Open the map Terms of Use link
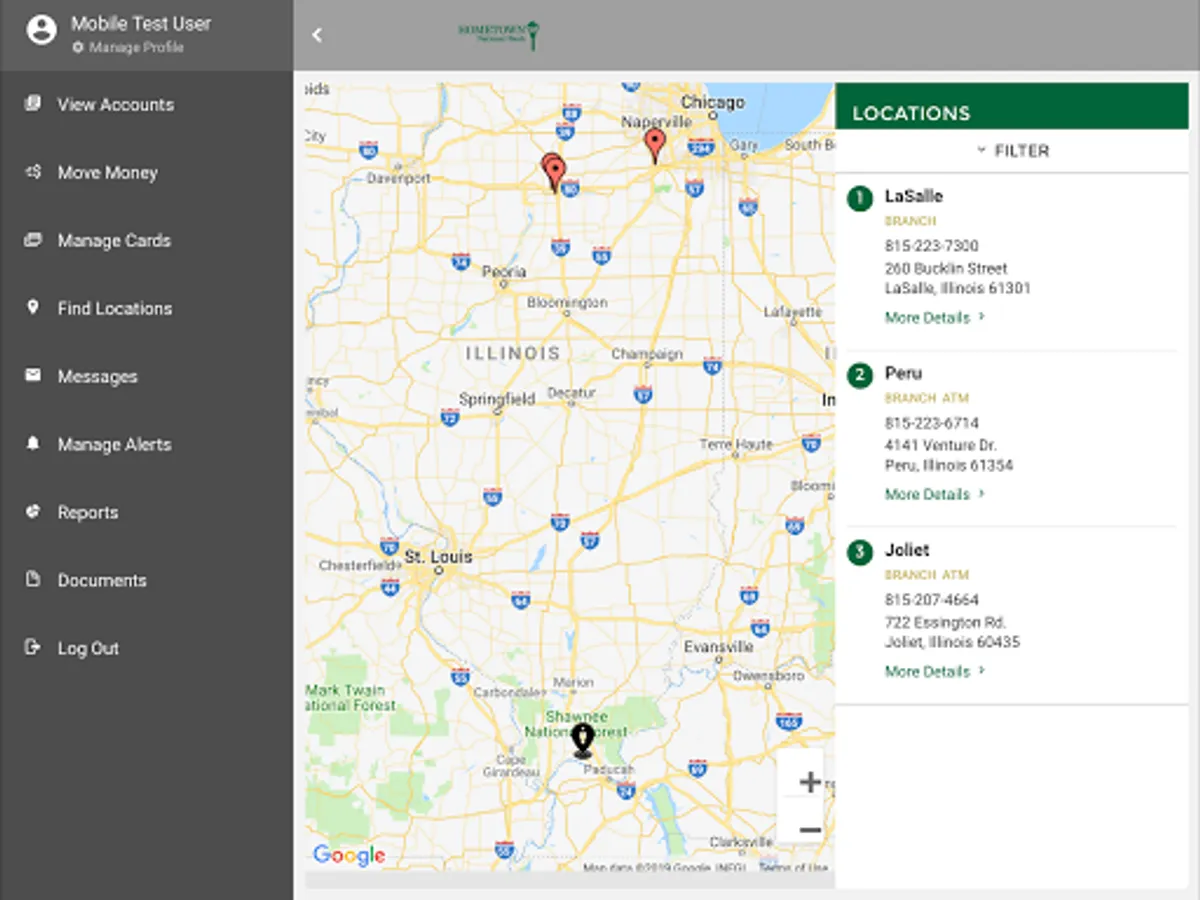 point(792,868)
